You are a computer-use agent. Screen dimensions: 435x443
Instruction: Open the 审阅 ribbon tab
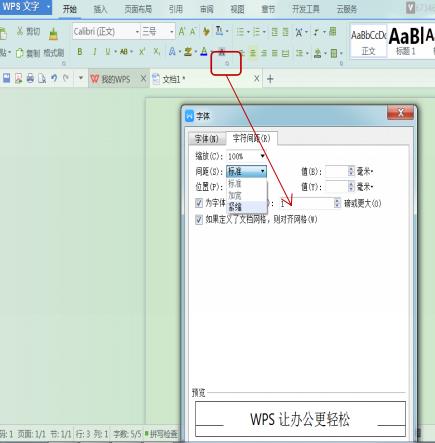point(207,9)
